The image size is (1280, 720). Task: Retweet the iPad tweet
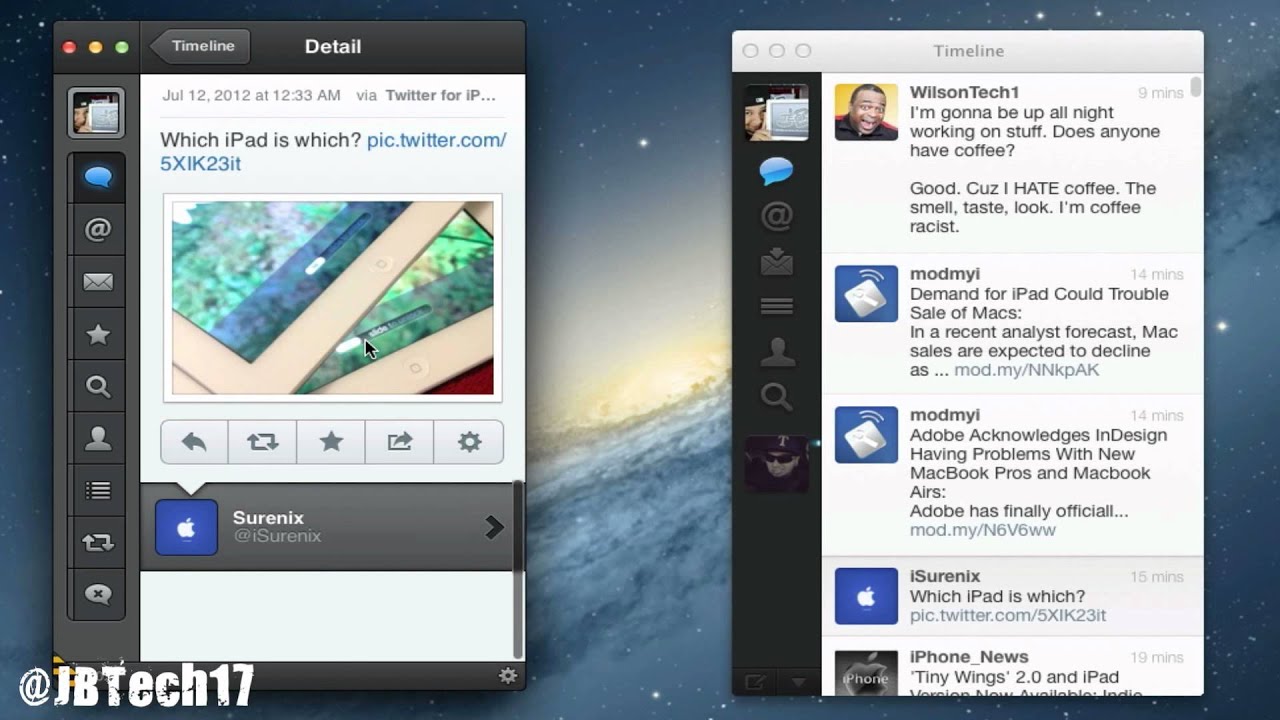262,442
